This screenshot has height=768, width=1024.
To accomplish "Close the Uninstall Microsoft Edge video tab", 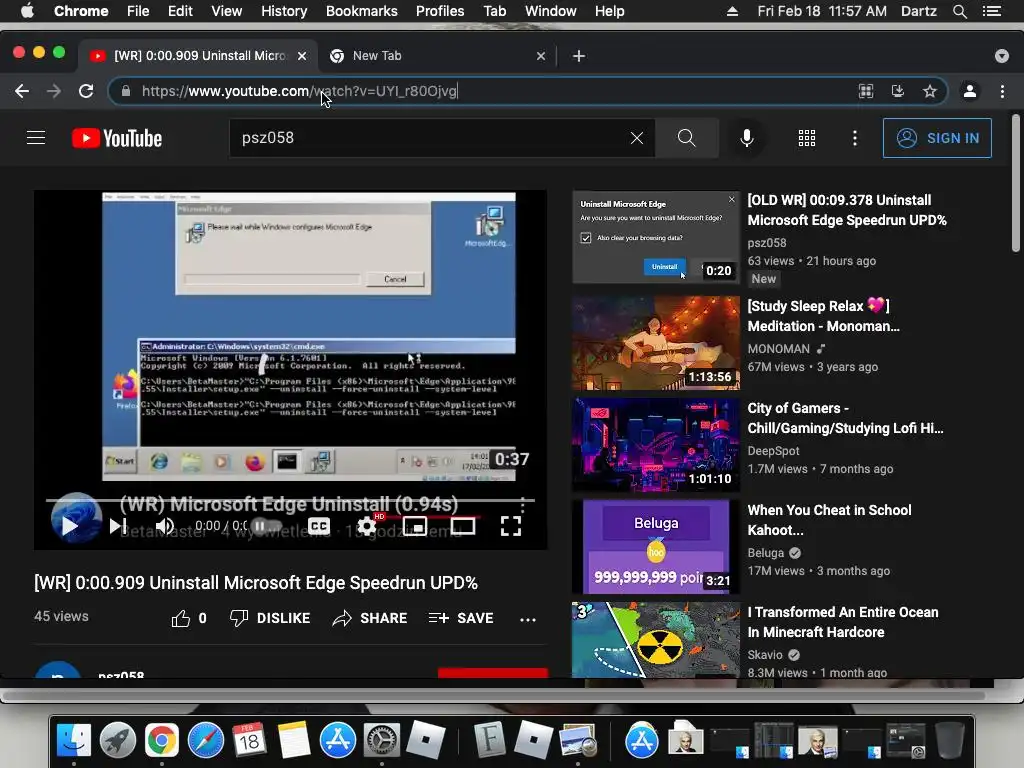I will click(x=302, y=56).
